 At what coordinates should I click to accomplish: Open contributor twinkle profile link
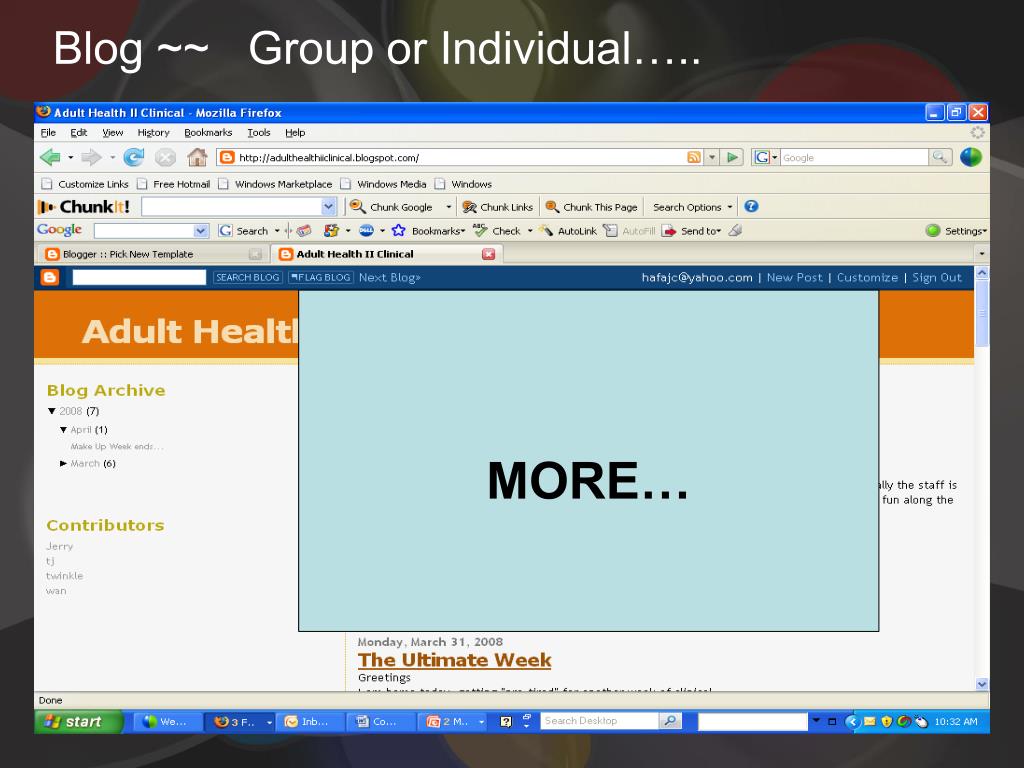65,576
